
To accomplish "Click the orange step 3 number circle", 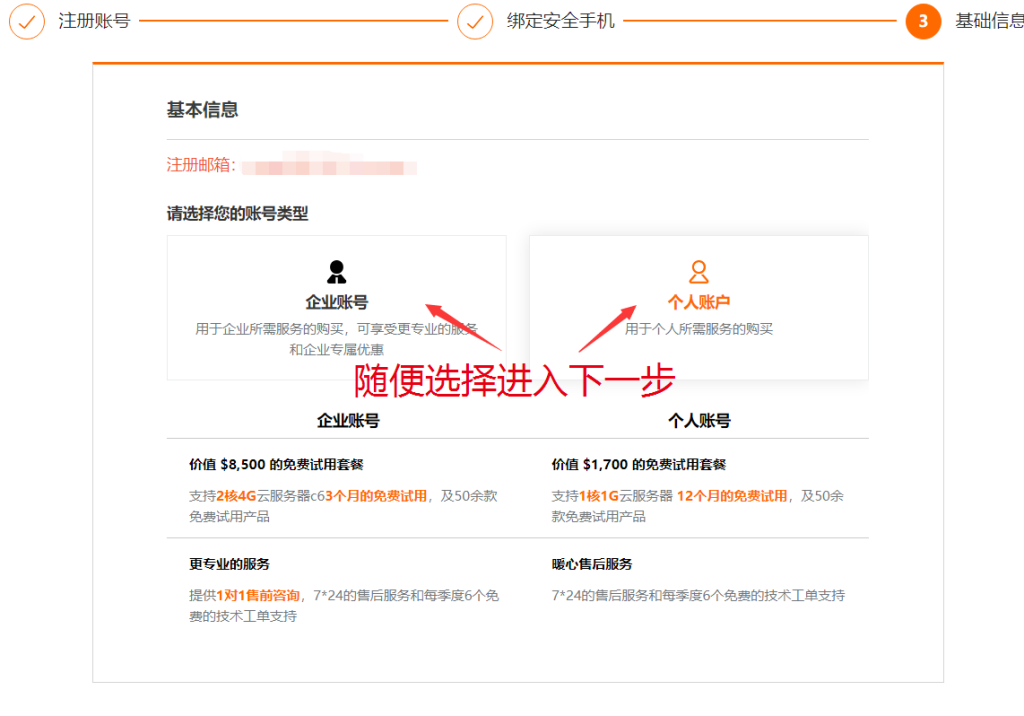I will pos(923,21).
